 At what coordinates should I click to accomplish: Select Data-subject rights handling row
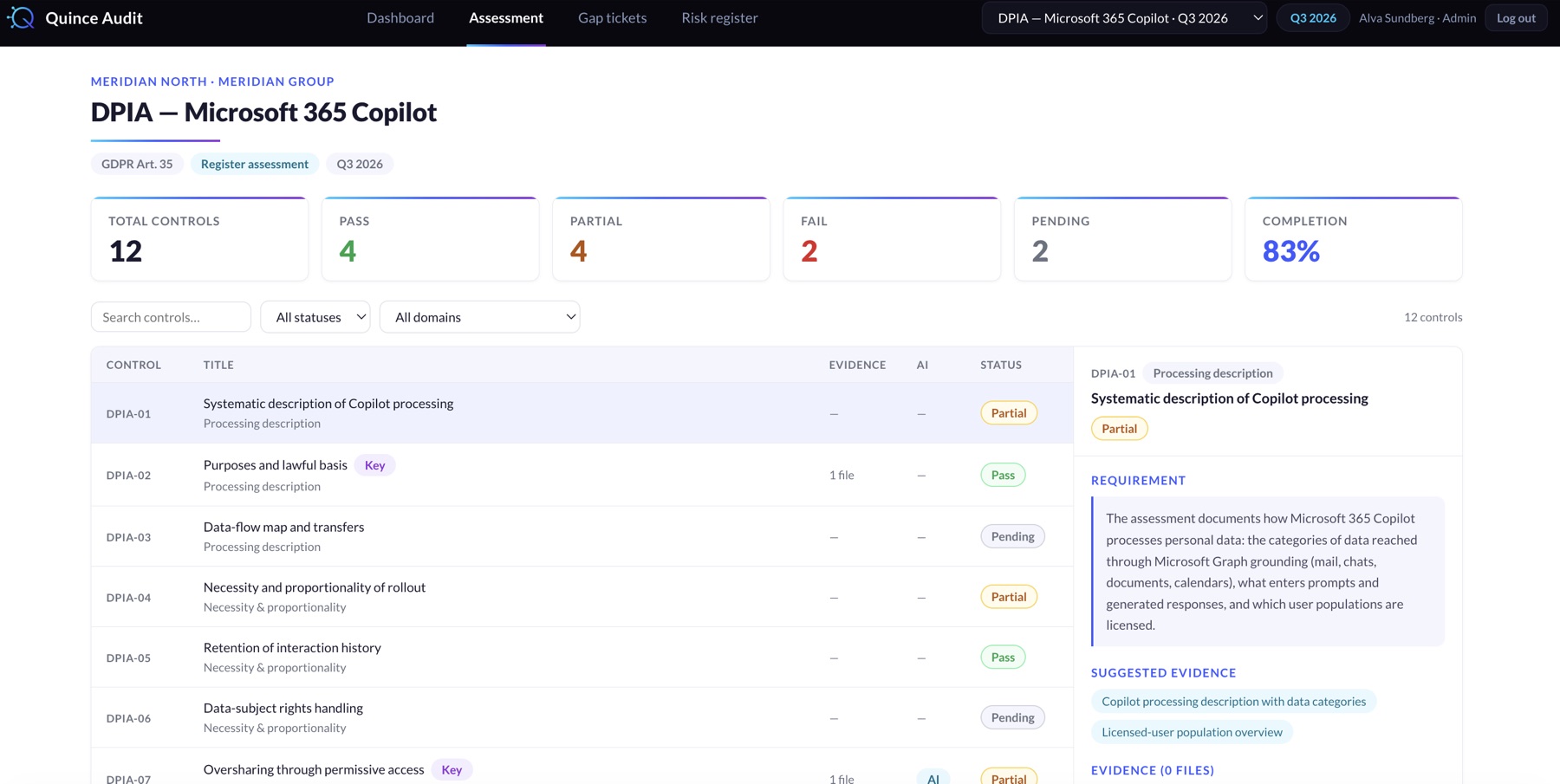tap(582, 717)
